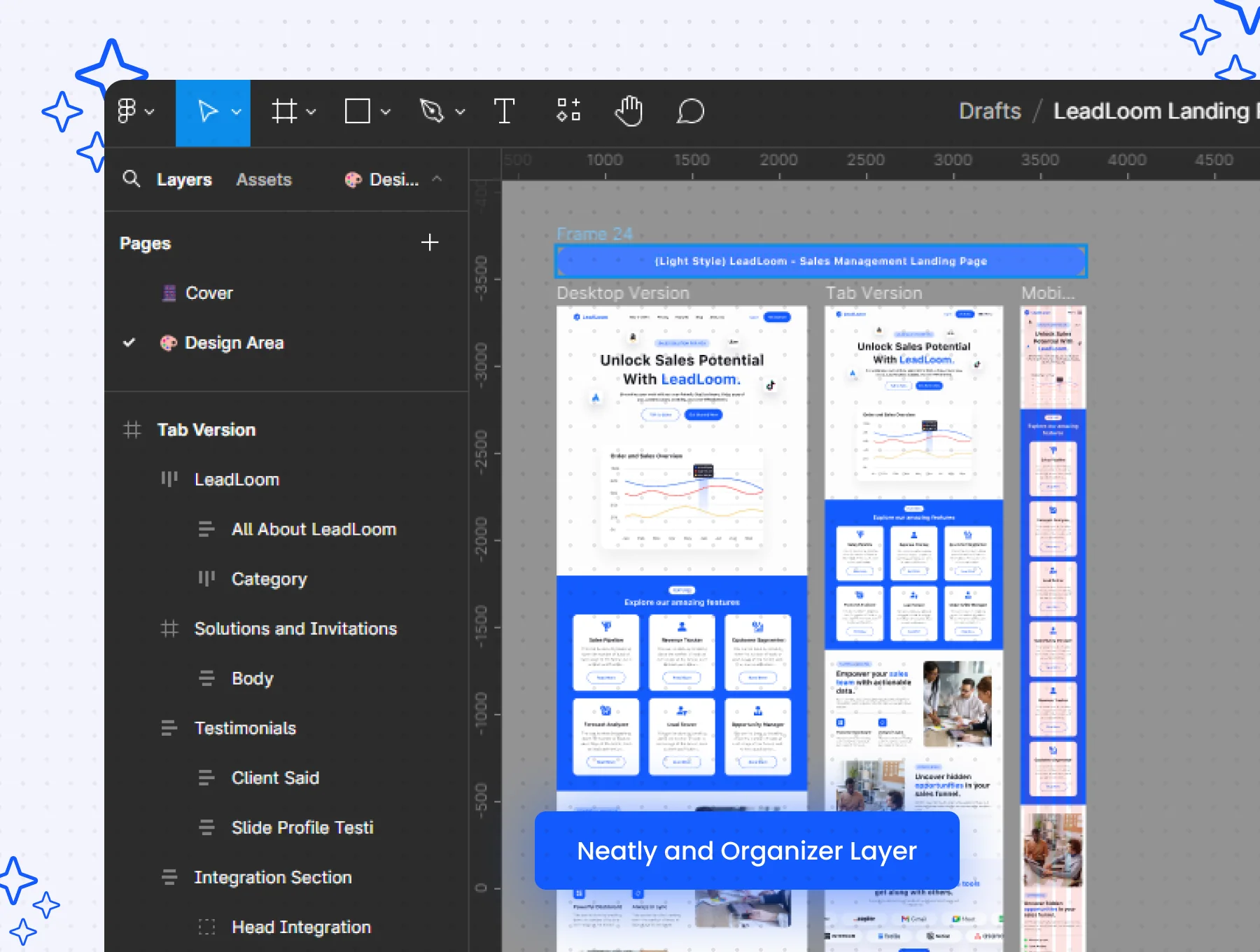Select the Frame tool
Screen dimensions: 1260x952
point(284,111)
